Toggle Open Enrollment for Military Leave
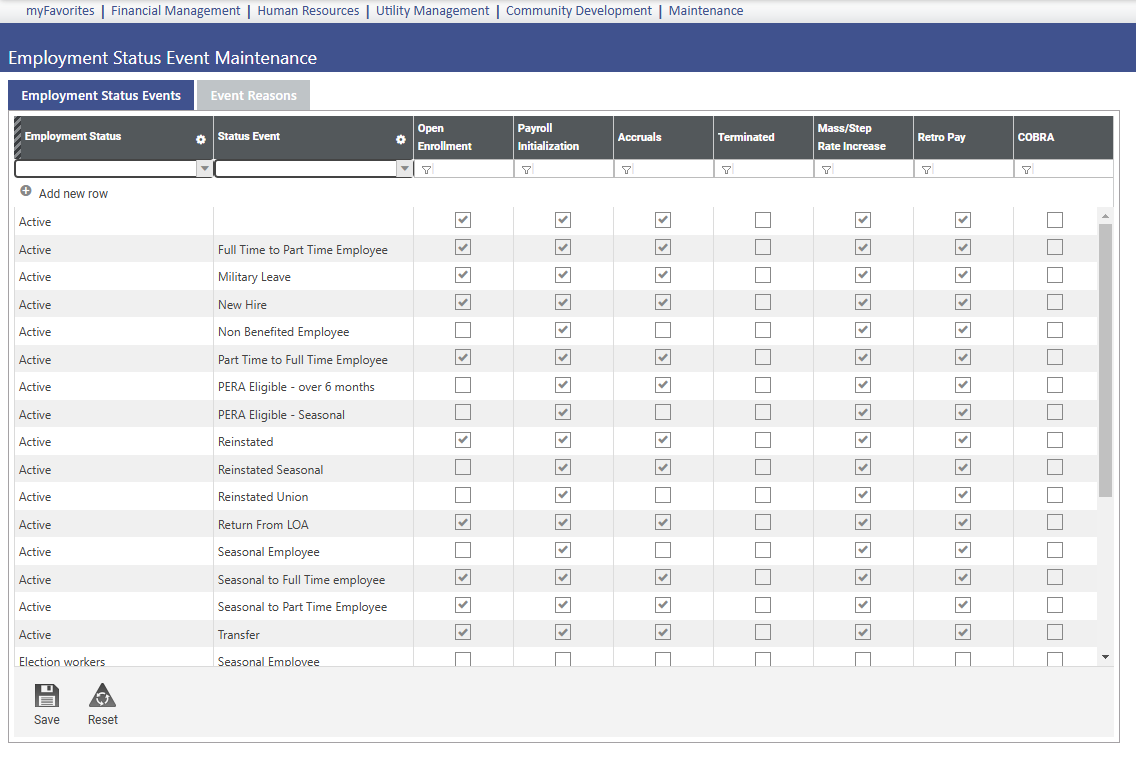This screenshot has width=1136, height=757. coord(463,275)
